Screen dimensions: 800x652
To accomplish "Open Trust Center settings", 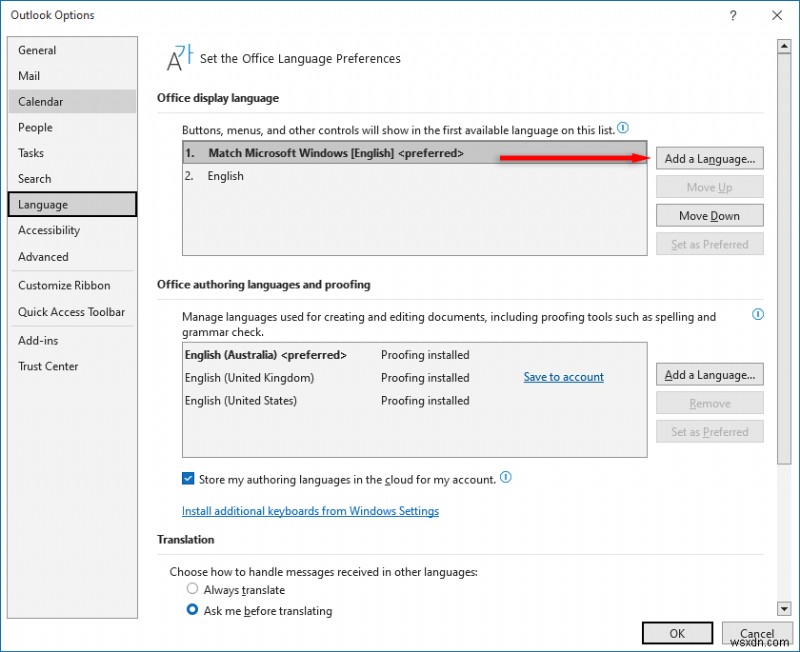I will pos(72,366).
